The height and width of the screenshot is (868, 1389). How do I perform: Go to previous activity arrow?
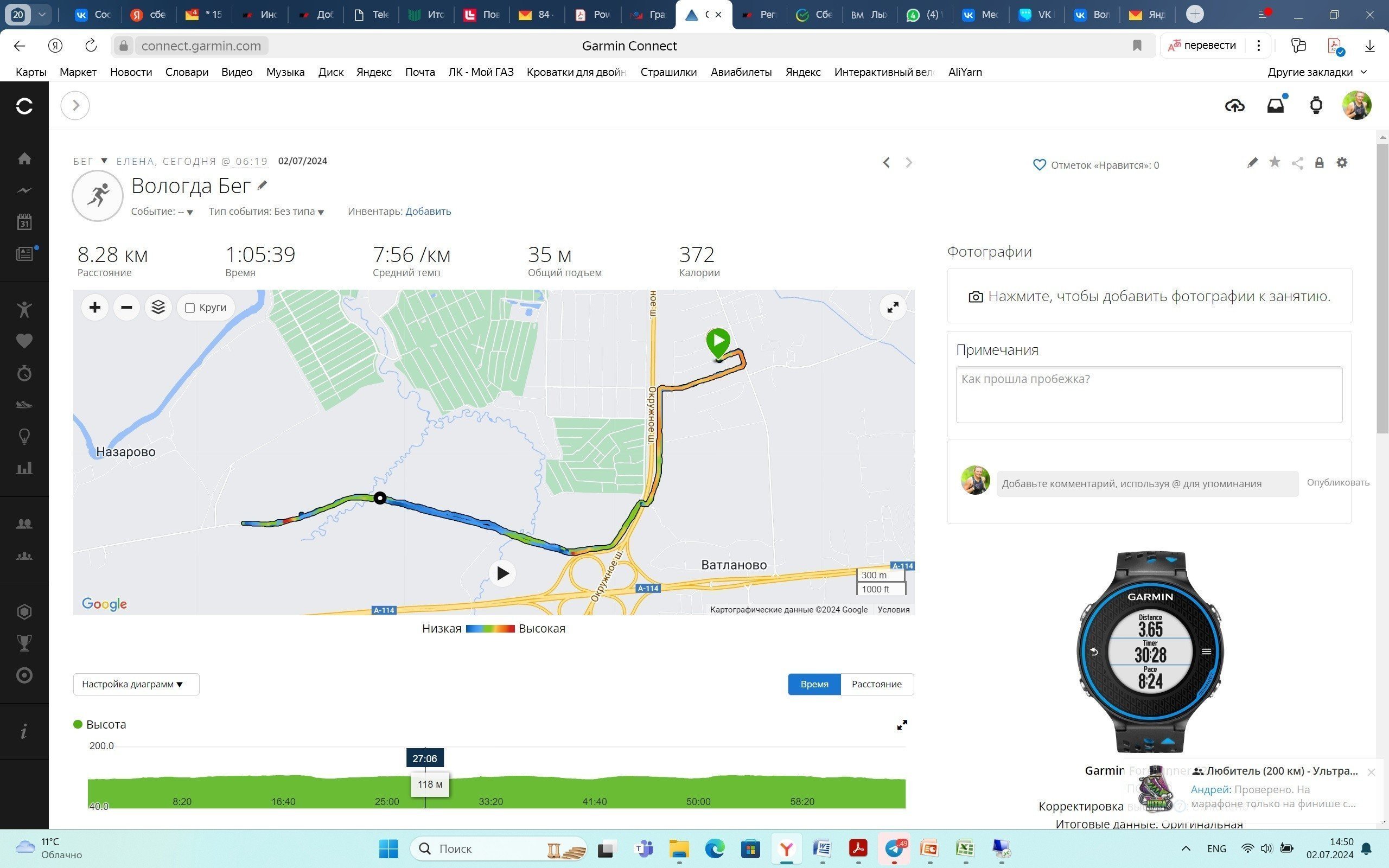coord(887,163)
